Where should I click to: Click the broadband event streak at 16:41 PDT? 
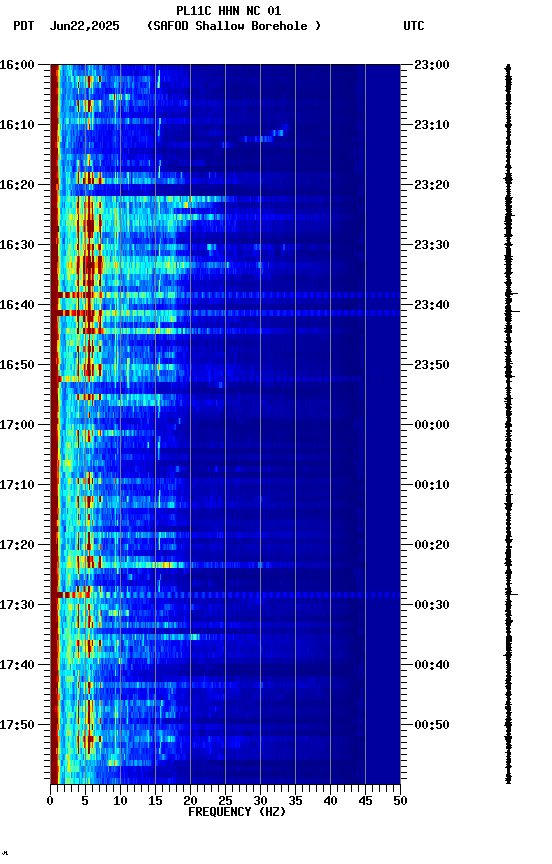click(x=225, y=313)
